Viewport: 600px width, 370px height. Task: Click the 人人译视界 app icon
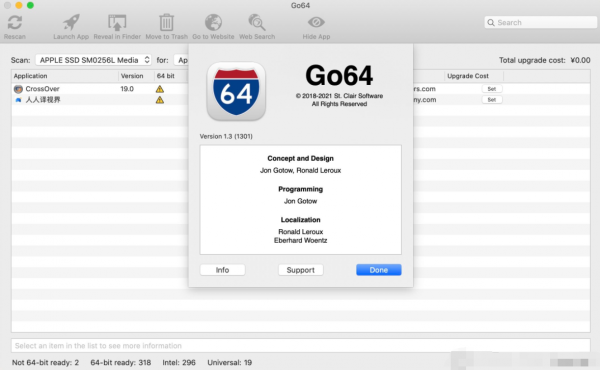tap(18, 100)
